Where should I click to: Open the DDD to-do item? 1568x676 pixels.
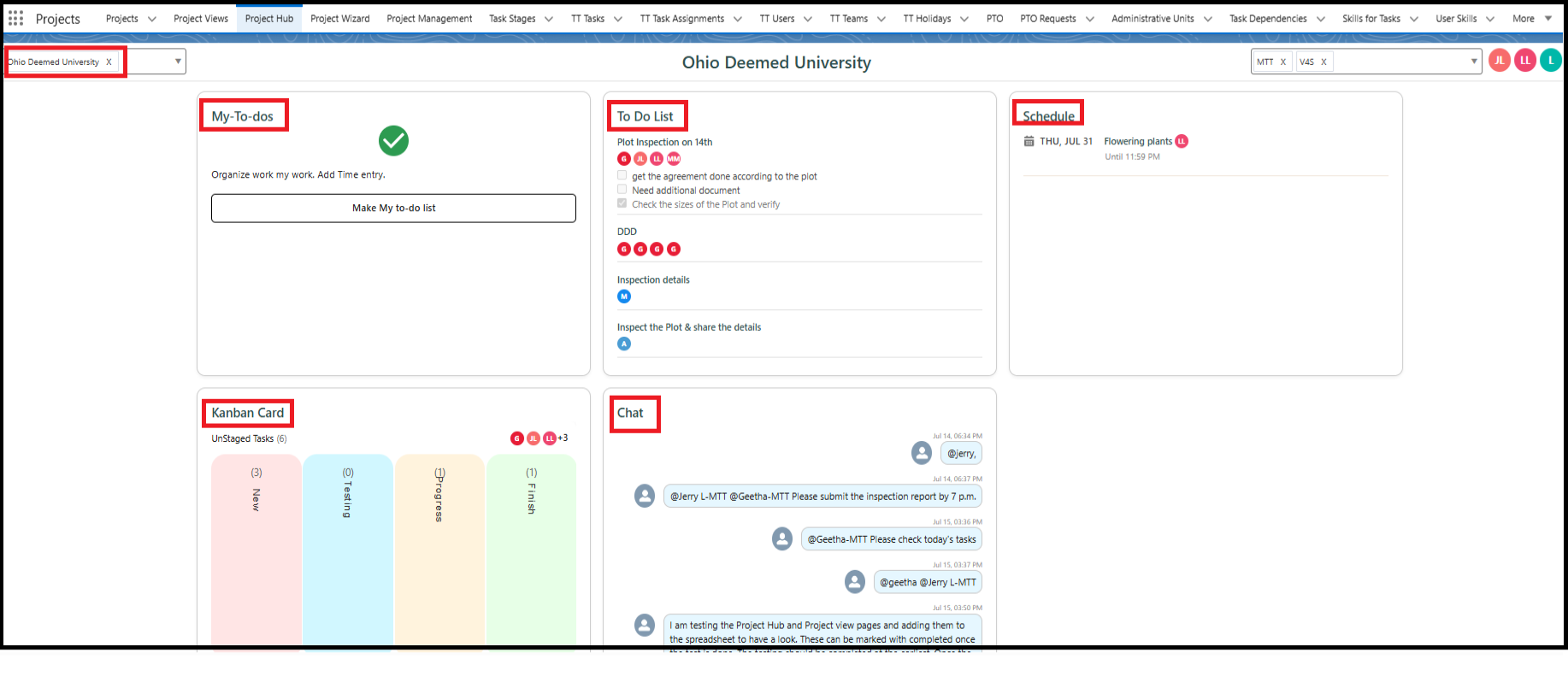tap(627, 232)
